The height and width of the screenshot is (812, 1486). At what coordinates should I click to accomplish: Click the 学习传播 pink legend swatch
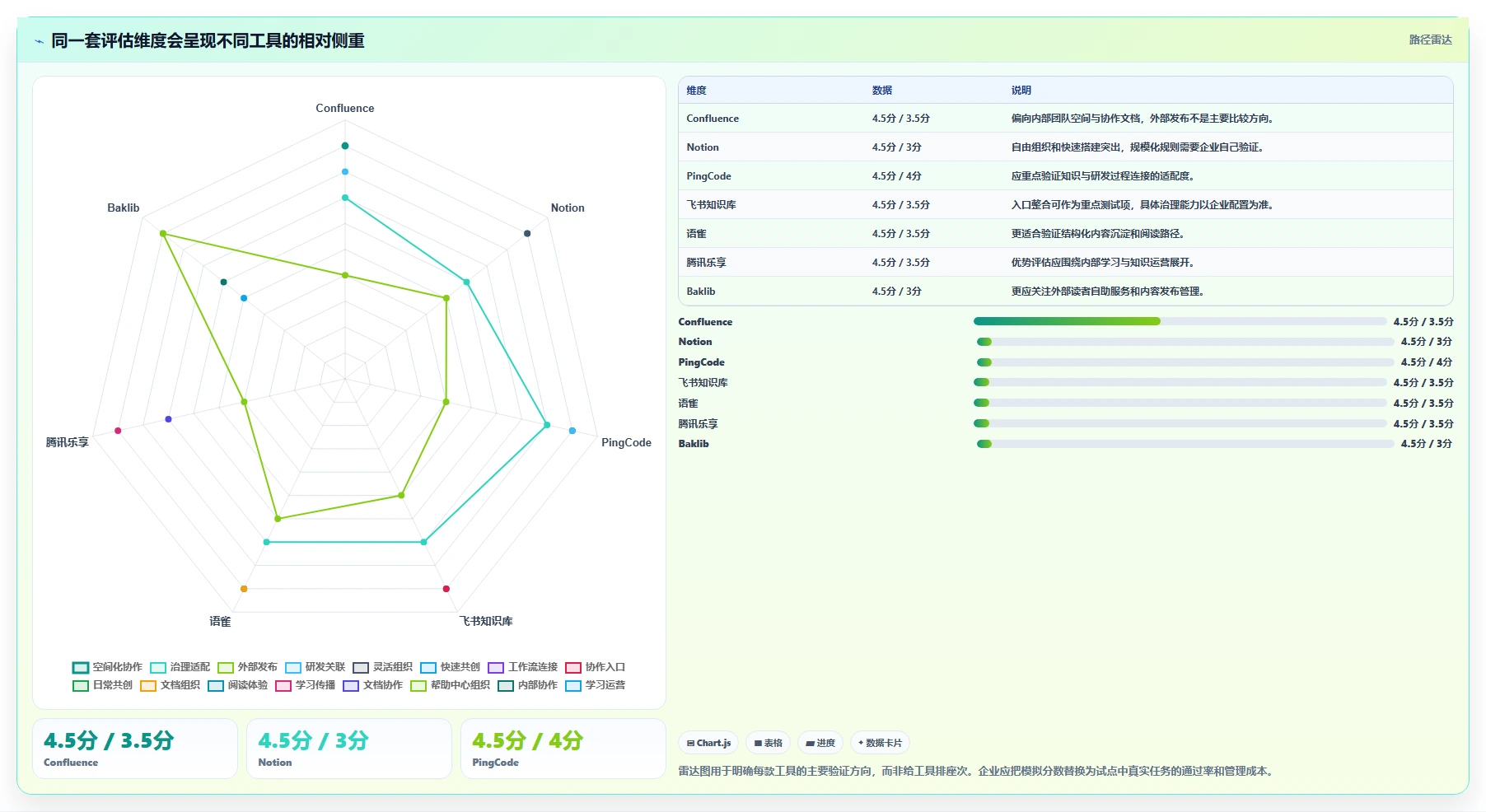click(283, 685)
